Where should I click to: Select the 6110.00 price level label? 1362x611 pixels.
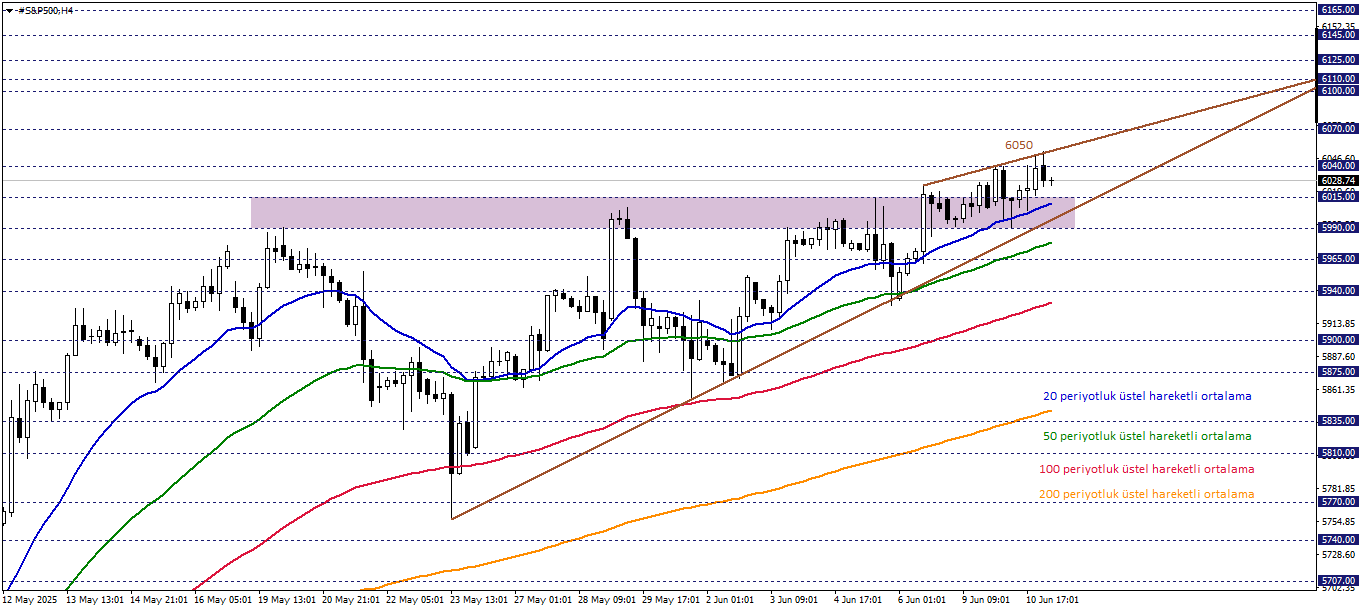pyautogui.click(x=1337, y=79)
